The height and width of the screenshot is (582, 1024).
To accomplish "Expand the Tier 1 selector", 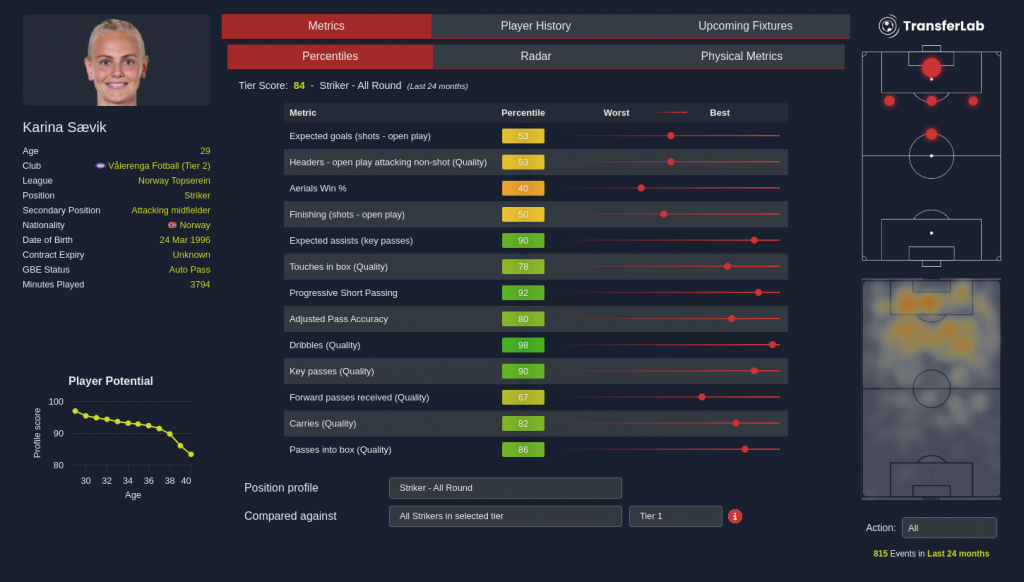I will pos(675,516).
